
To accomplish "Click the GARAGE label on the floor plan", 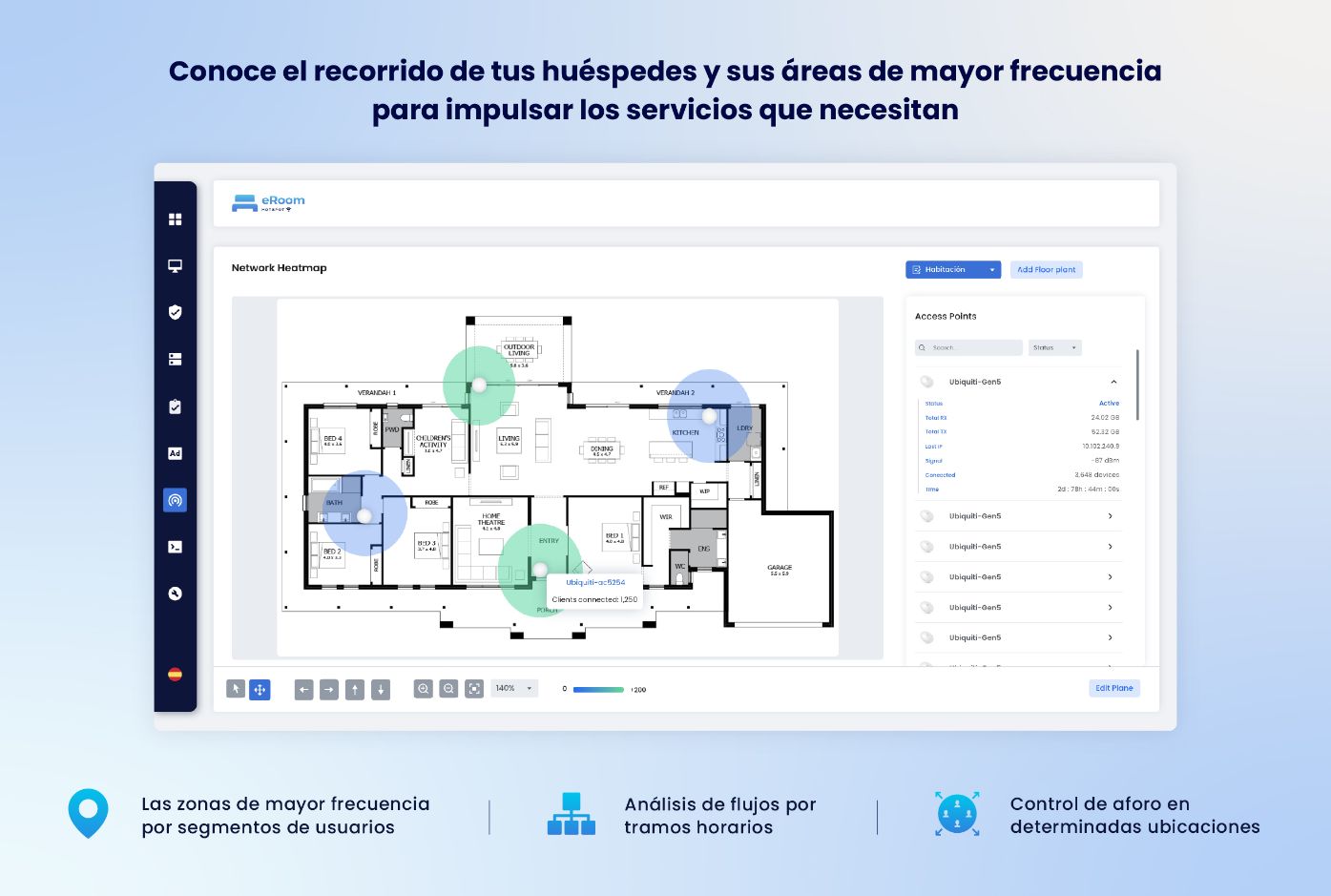I will 780,570.
